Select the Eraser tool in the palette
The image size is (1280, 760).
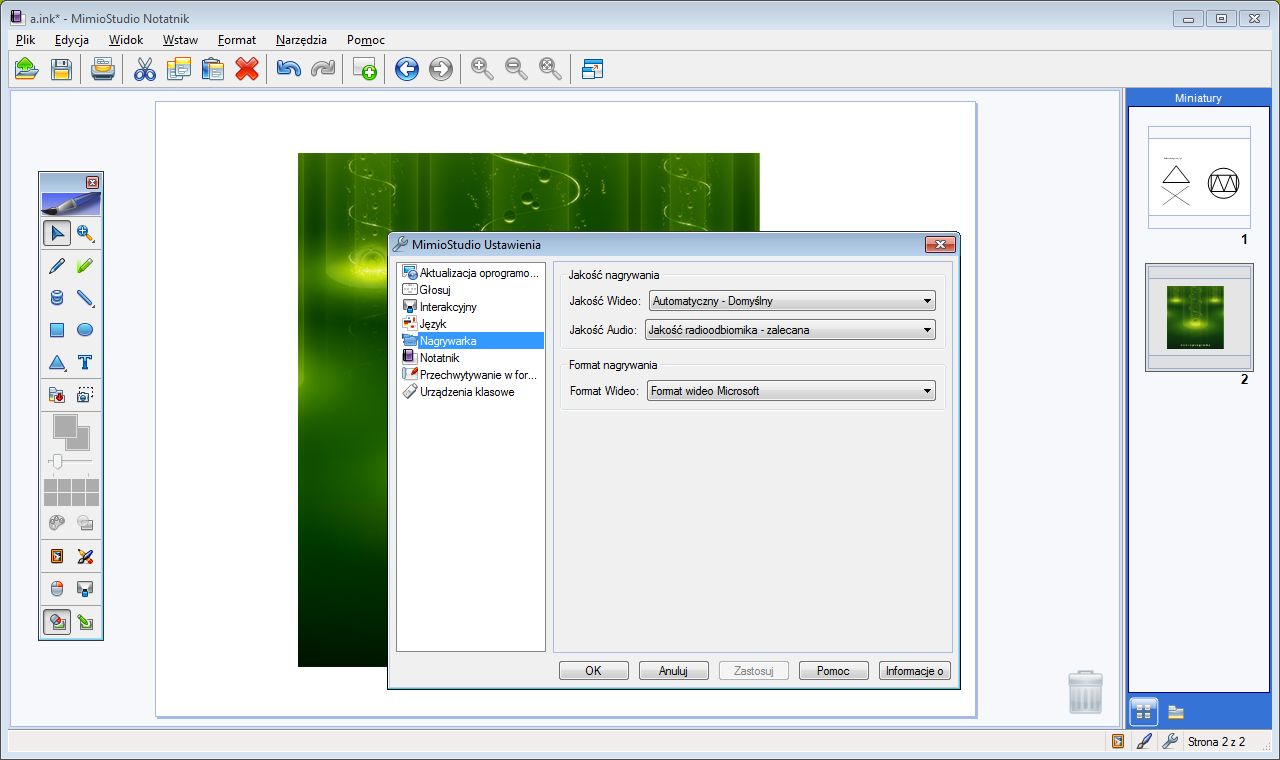tap(57, 298)
